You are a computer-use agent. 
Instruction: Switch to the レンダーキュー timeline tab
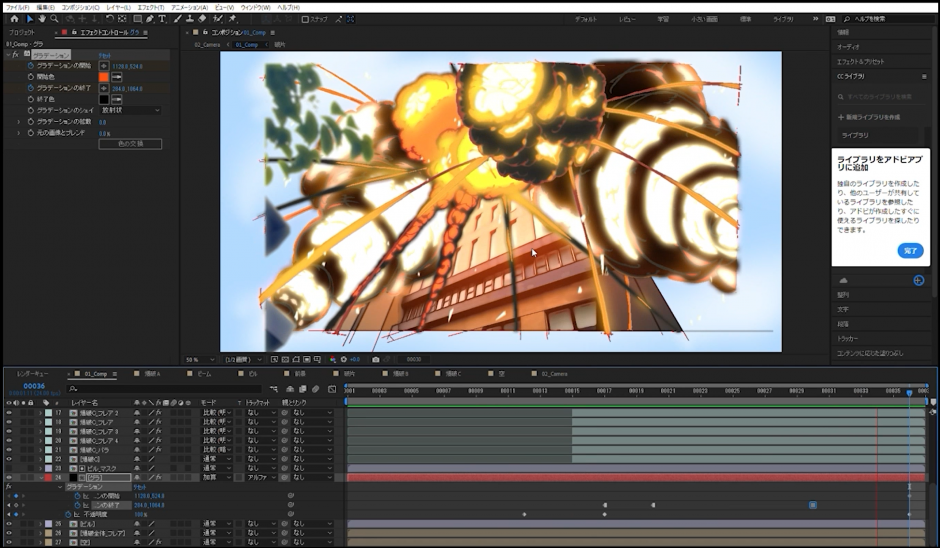click(32, 374)
